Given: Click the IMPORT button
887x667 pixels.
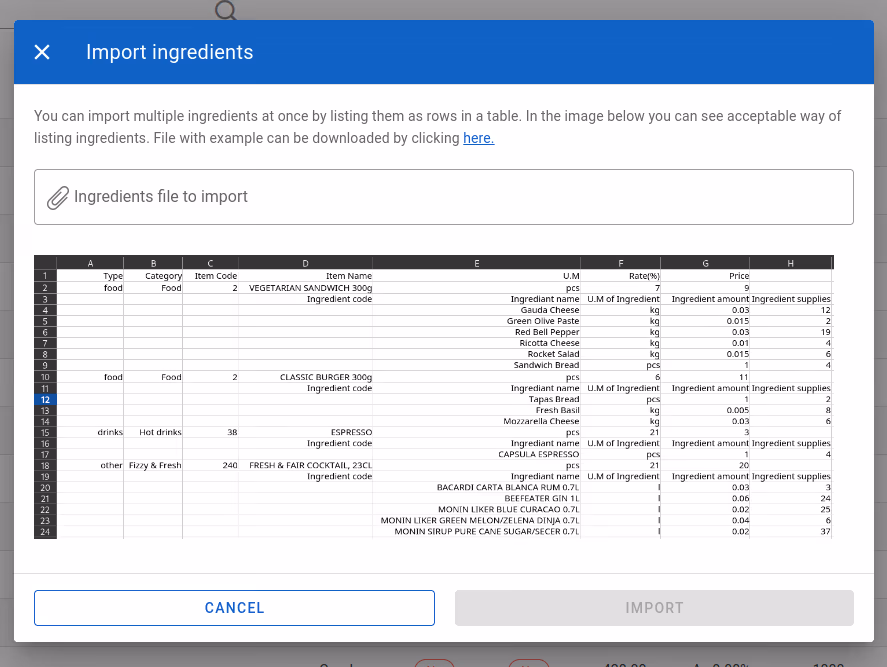Looking at the screenshot, I should click(x=654, y=608).
